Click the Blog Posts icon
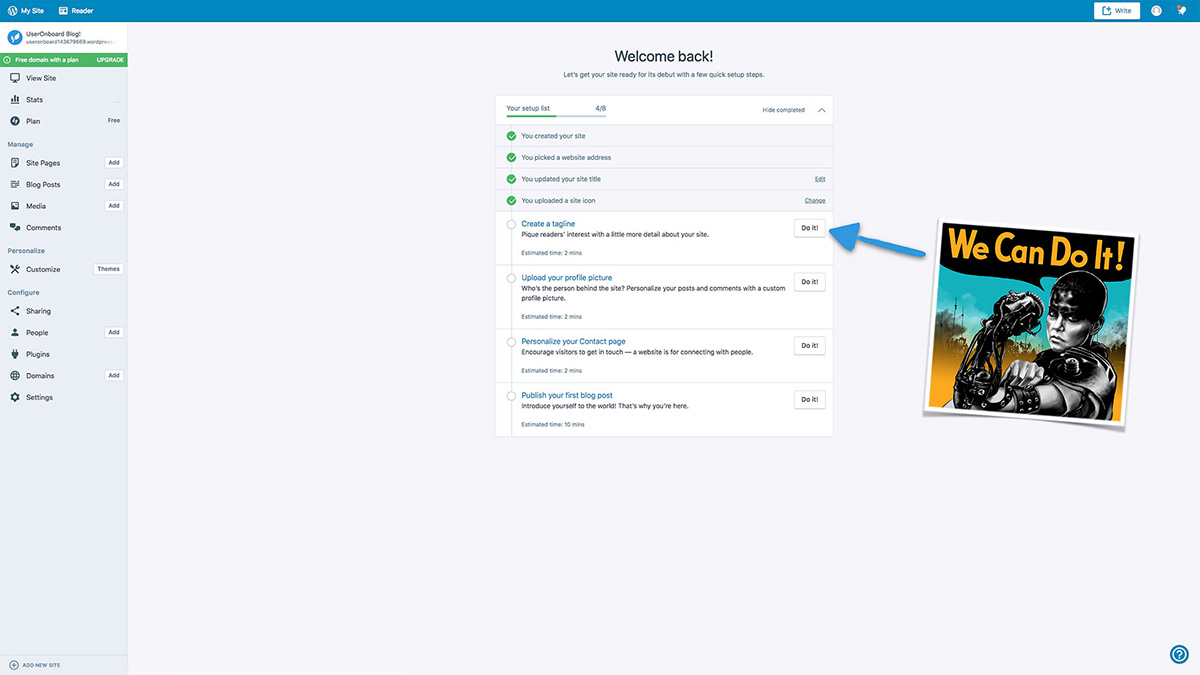Viewport: 1200px width, 675px height. (15, 185)
